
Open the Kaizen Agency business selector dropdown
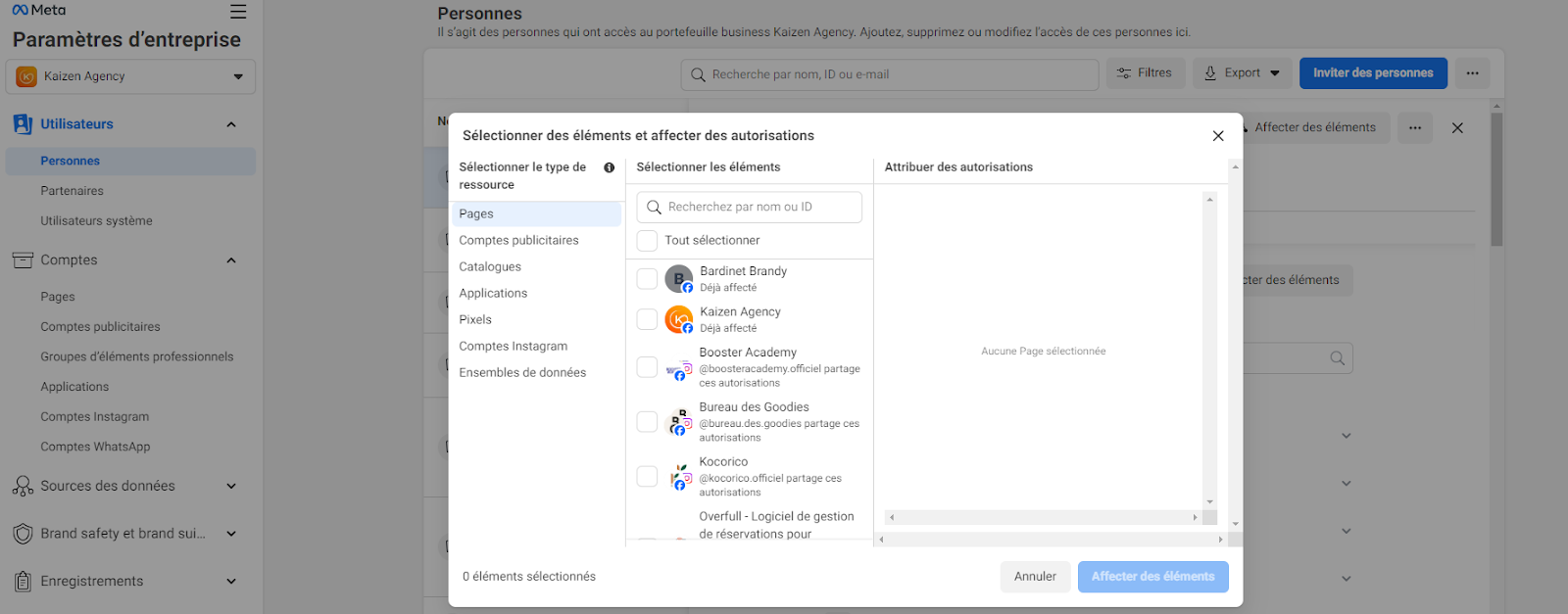click(130, 76)
